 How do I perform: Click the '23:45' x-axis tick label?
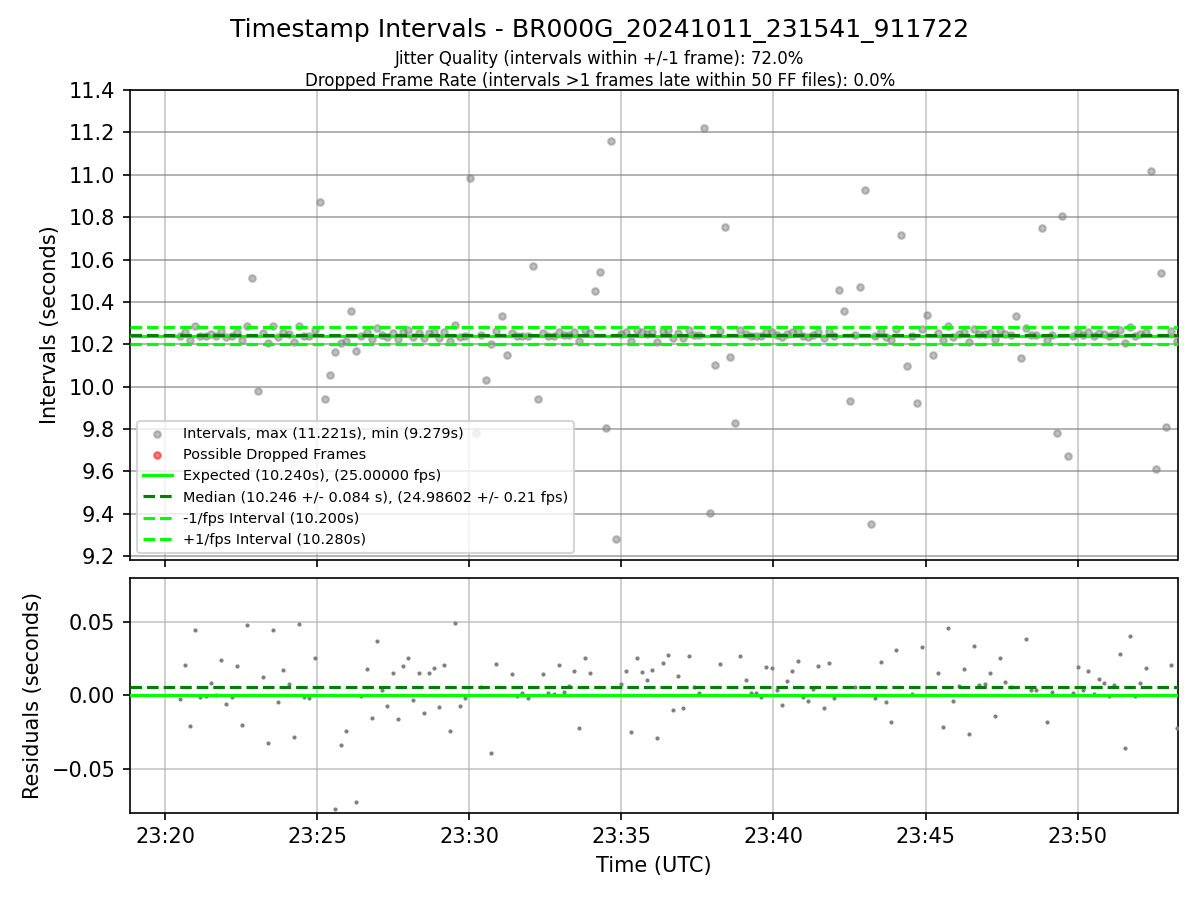pyautogui.click(x=925, y=833)
